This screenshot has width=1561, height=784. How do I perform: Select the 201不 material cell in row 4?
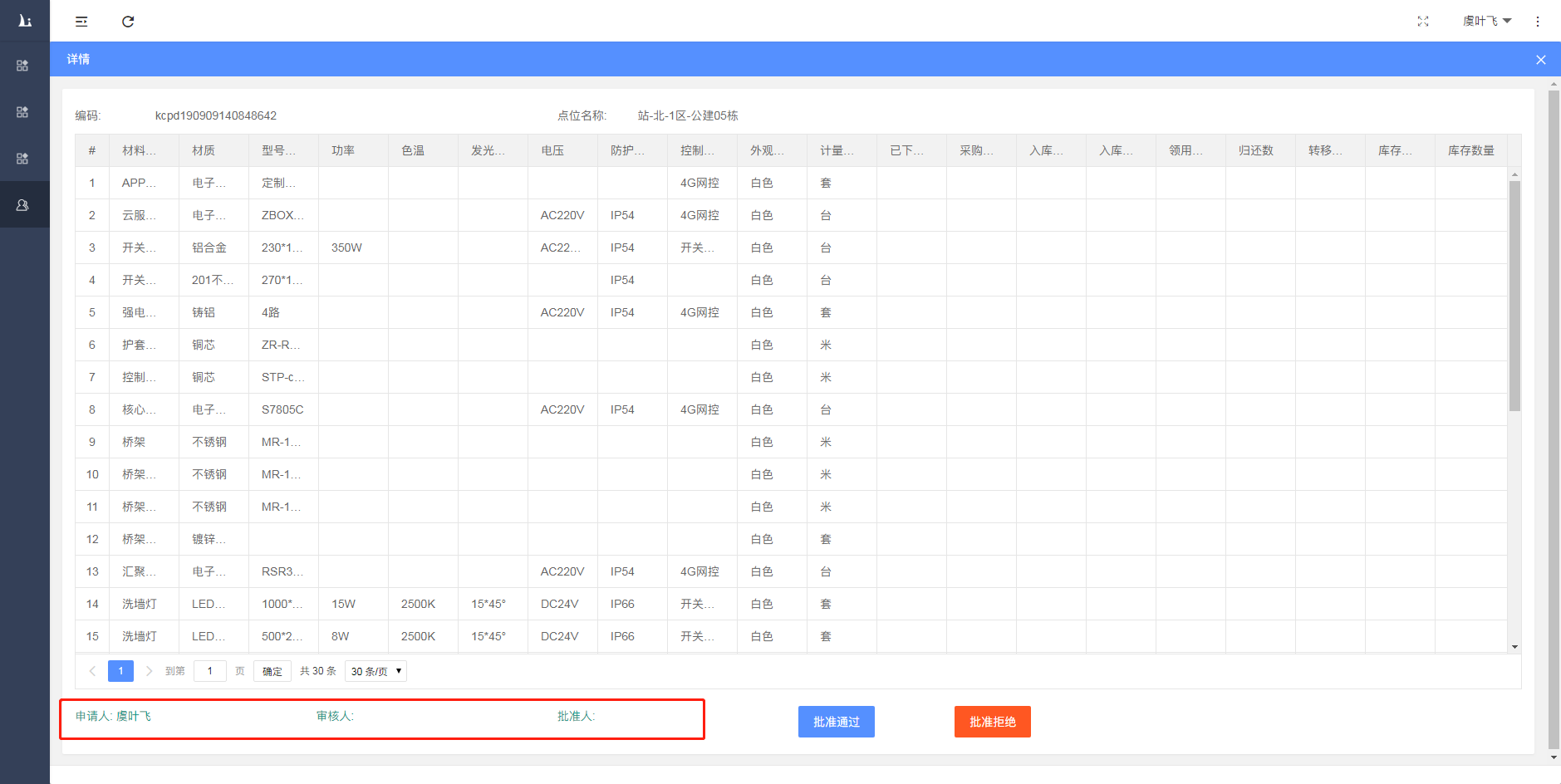click(212, 280)
